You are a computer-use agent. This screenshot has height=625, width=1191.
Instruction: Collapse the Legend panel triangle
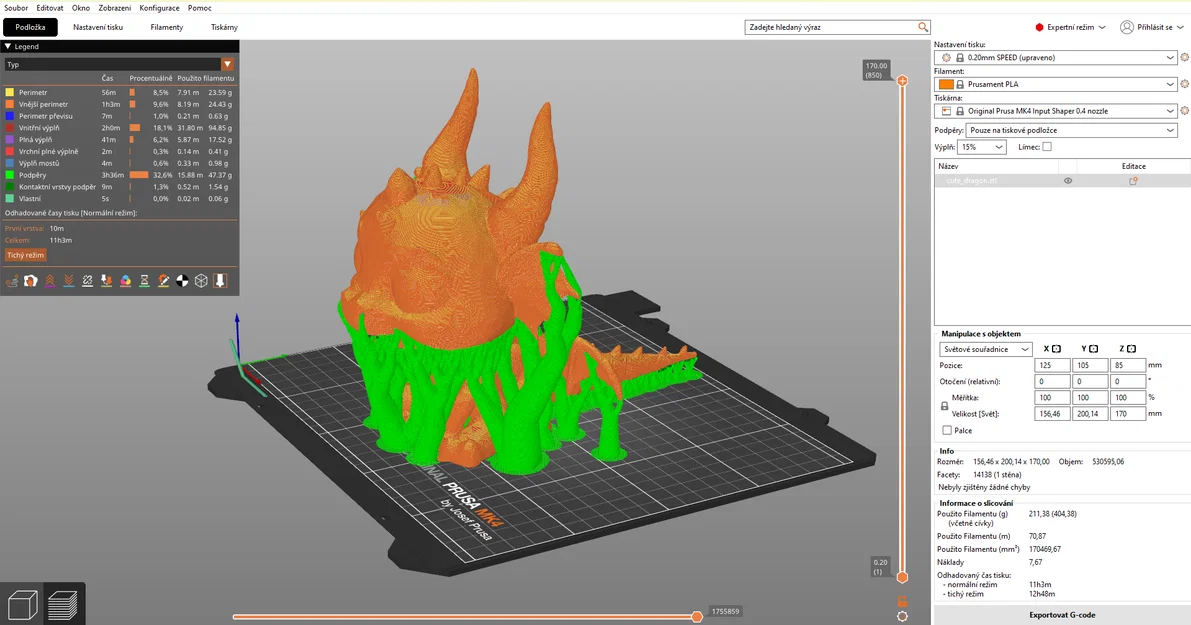pyautogui.click(x=8, y=46)
